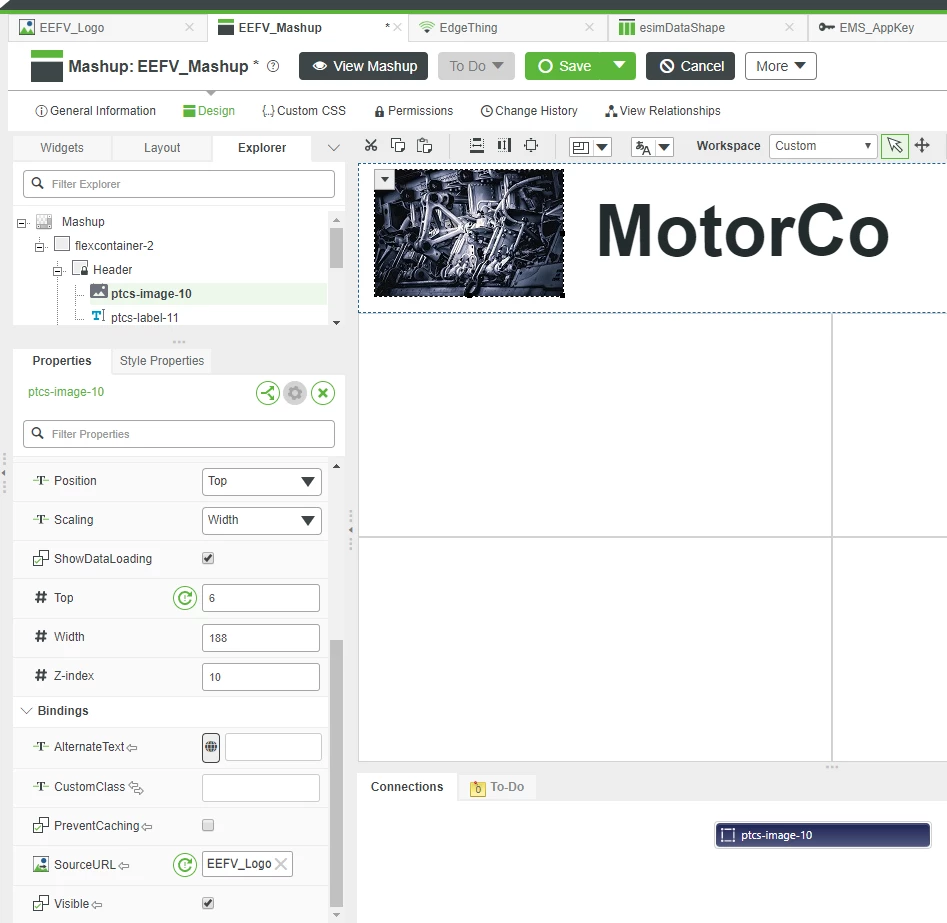Click the Save button

coord(571,66)
